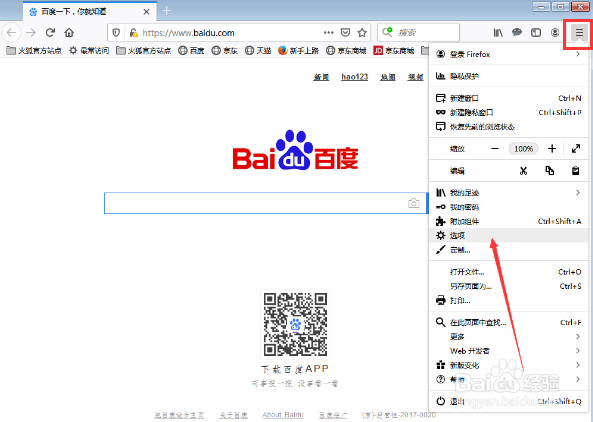Open tracking protection shield icon
This screenshot has width=593, height=422.
pyautogui.click(x=116, y=33)
